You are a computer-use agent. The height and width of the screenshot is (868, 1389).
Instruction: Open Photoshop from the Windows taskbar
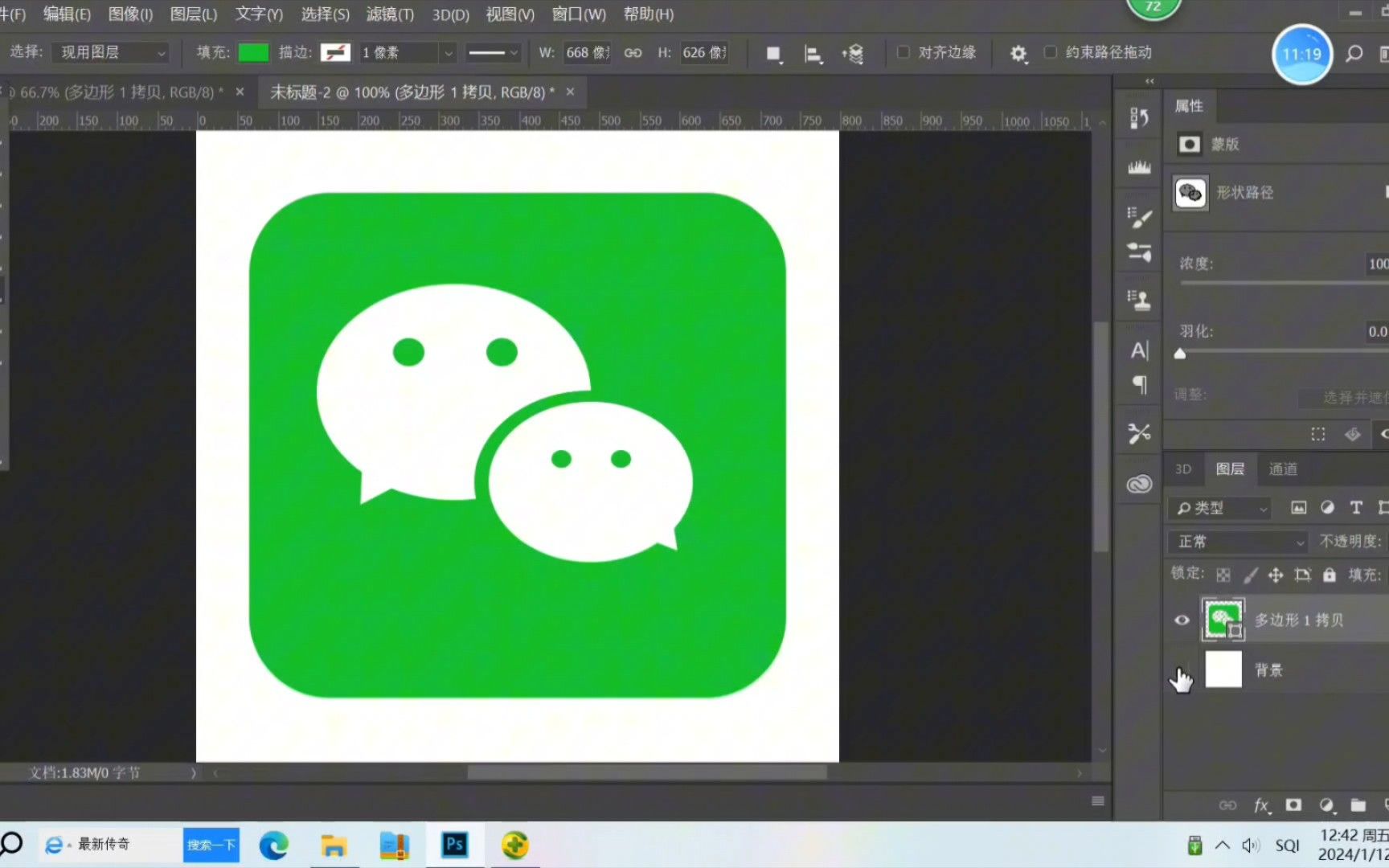tap(455, 845)
